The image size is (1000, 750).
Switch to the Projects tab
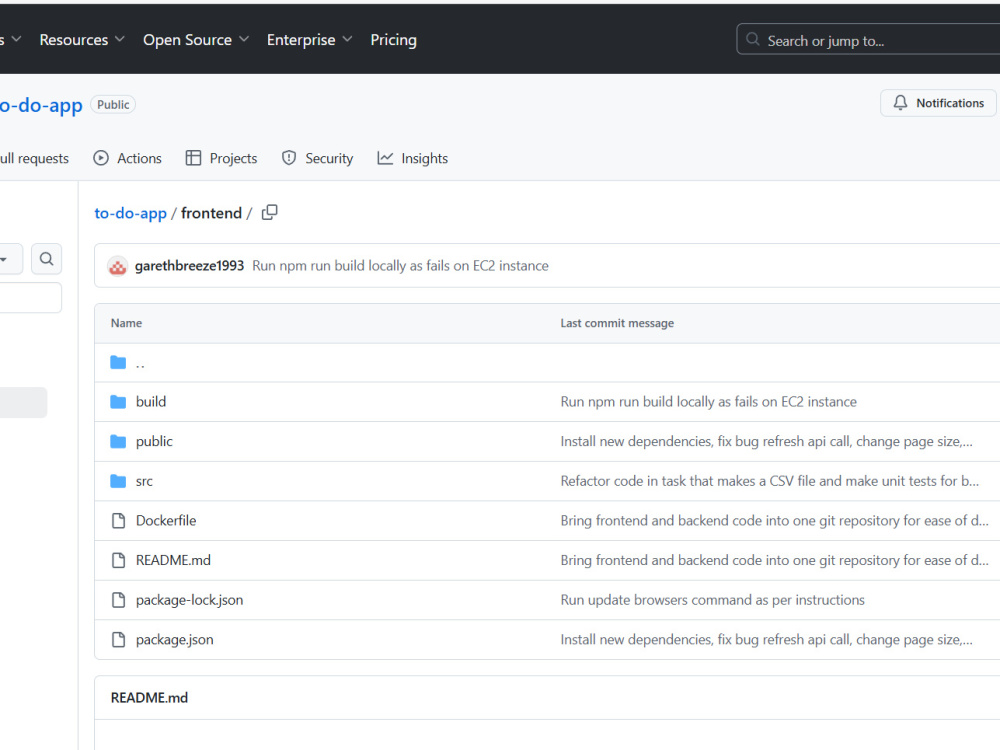[221, 158]
